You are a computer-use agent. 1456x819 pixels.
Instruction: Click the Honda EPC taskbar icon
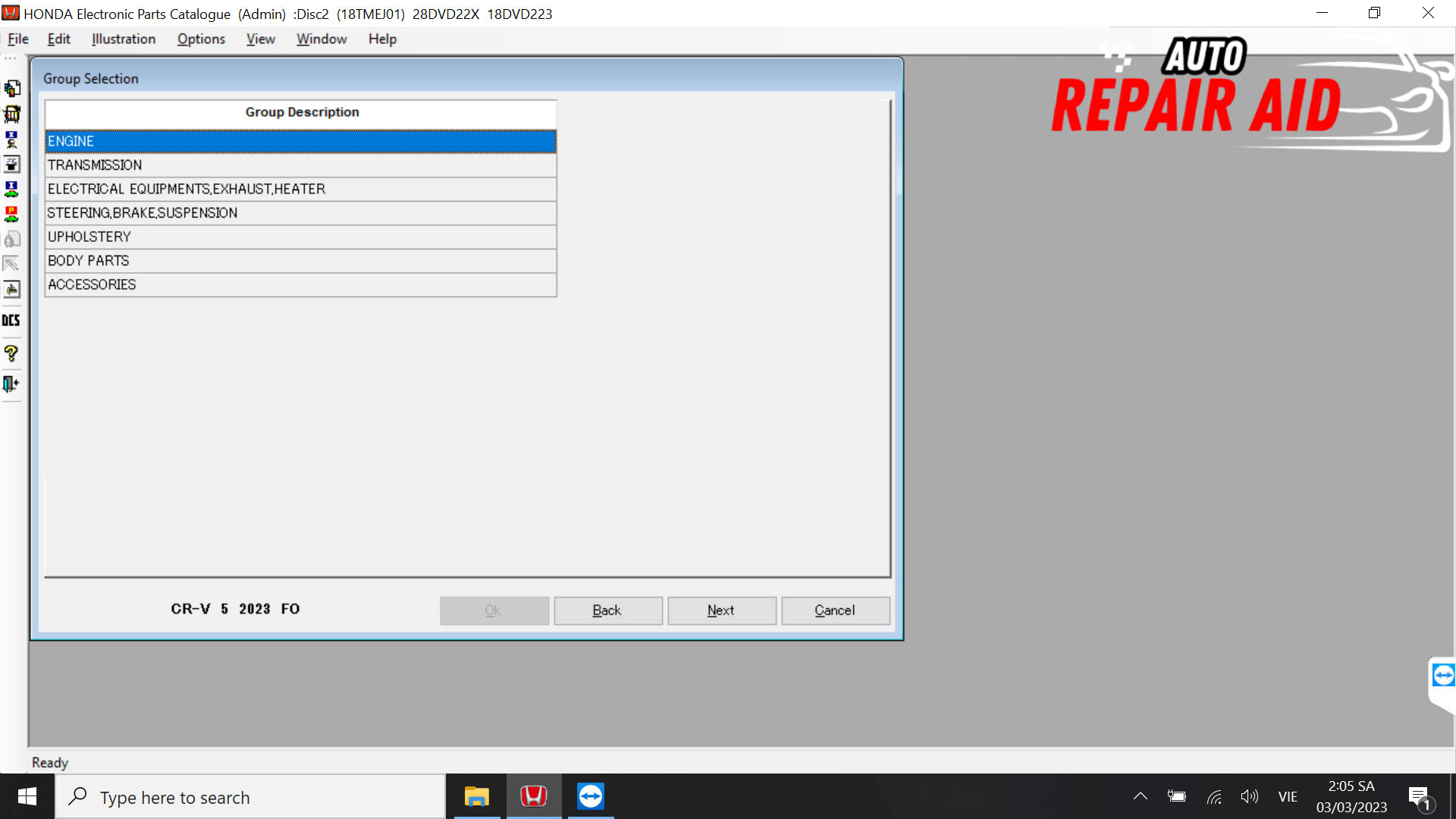click(x=534, y=796)
